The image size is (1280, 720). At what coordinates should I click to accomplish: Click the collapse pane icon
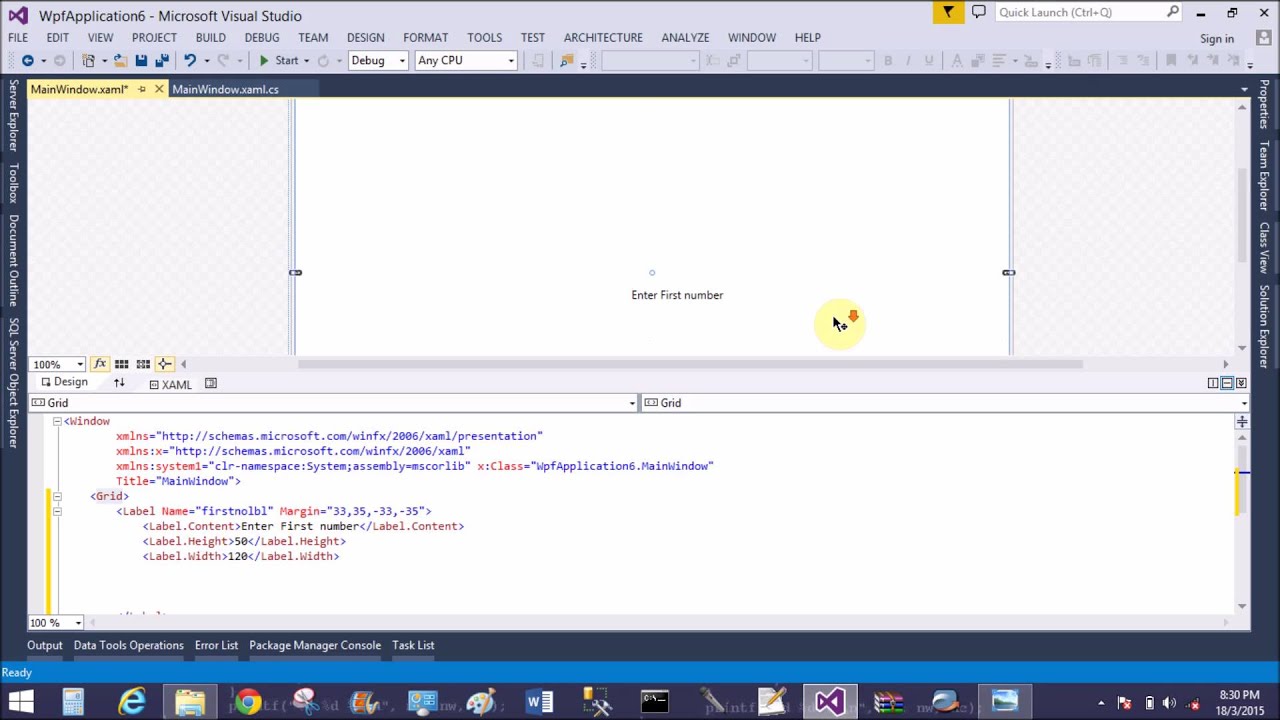1241,383
